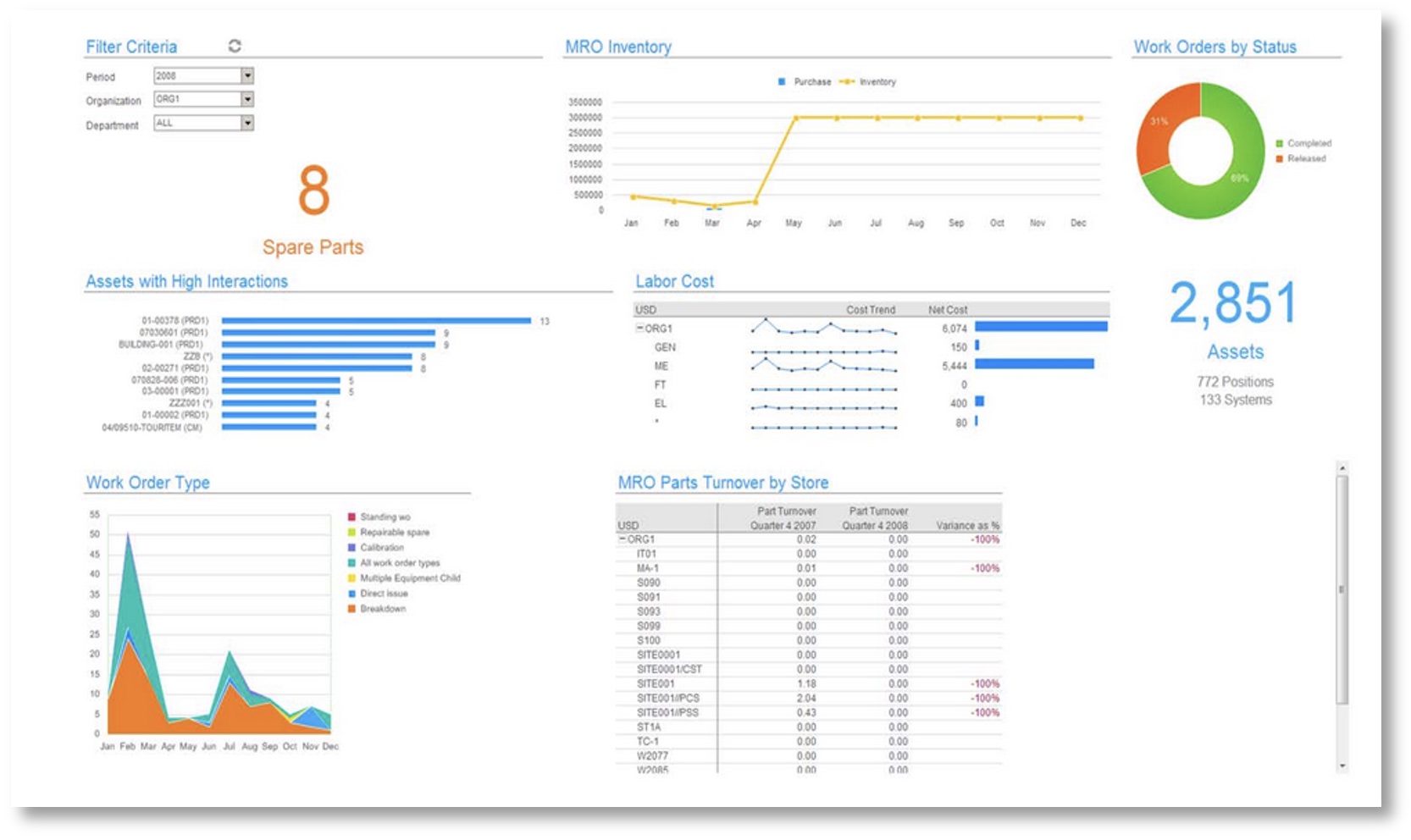This screenshot has height=840, width=1411.
Task: Toggle the Released series in status legend
Action: click(x=1280, y=158)
